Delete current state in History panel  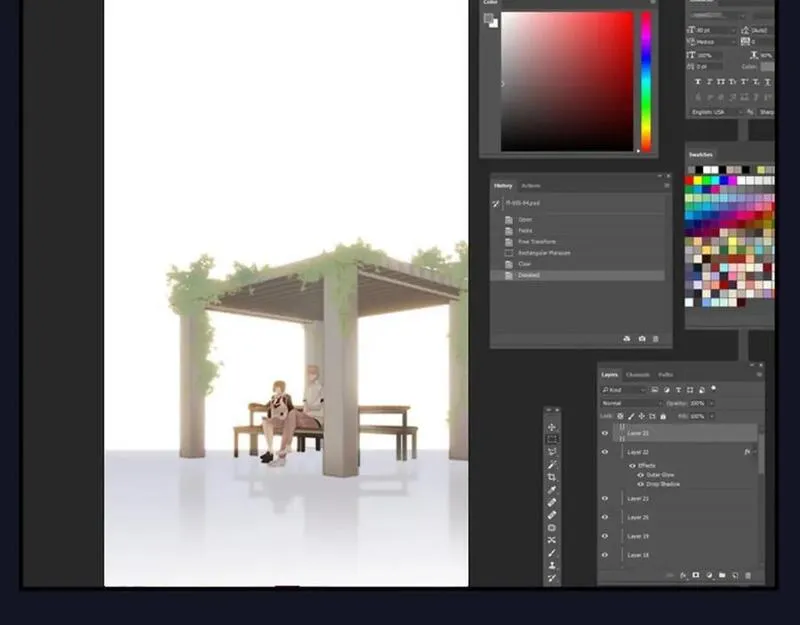pyautogui.click(x=656, y=339)
